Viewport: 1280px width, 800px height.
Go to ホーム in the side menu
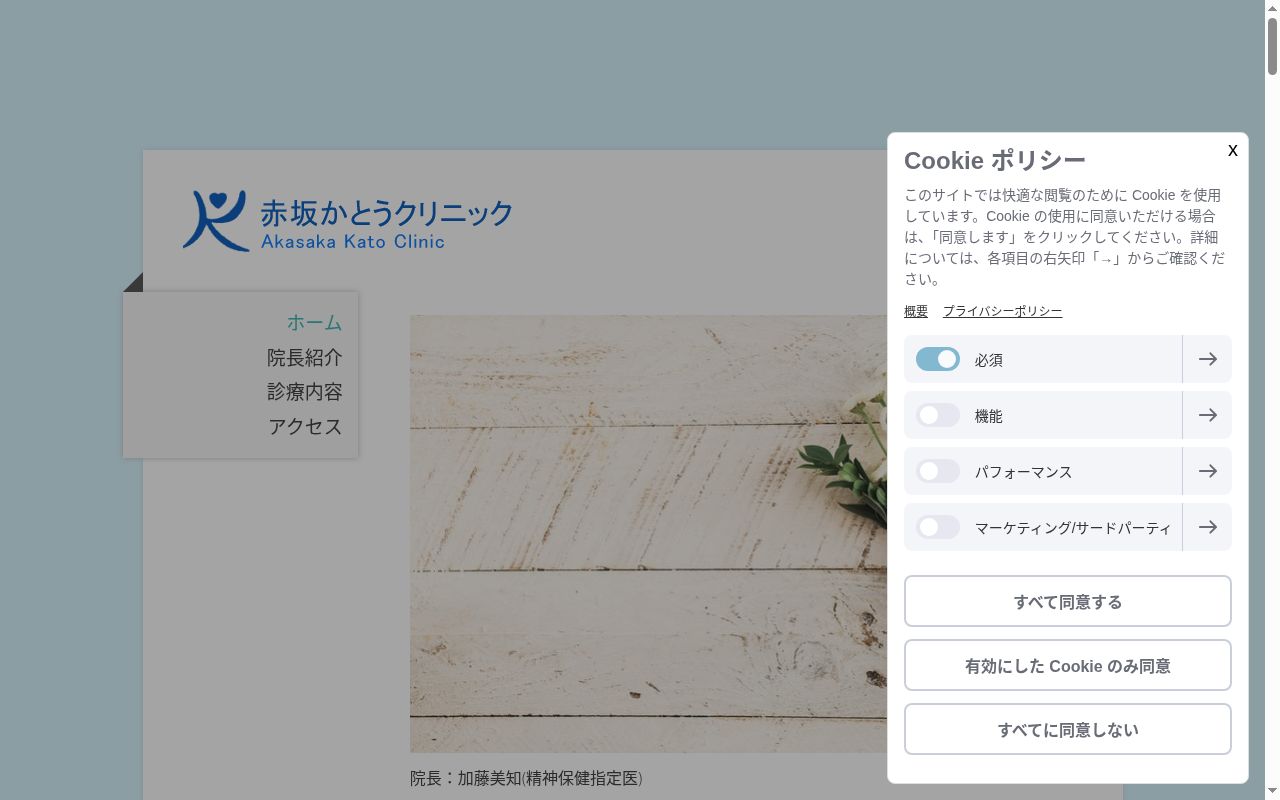point(314,323)
